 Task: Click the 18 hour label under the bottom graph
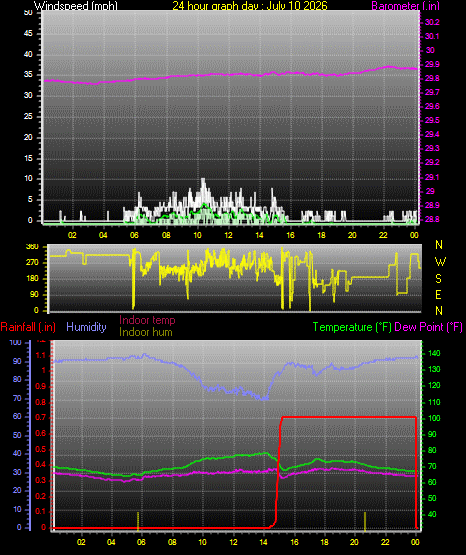(324, 542)
